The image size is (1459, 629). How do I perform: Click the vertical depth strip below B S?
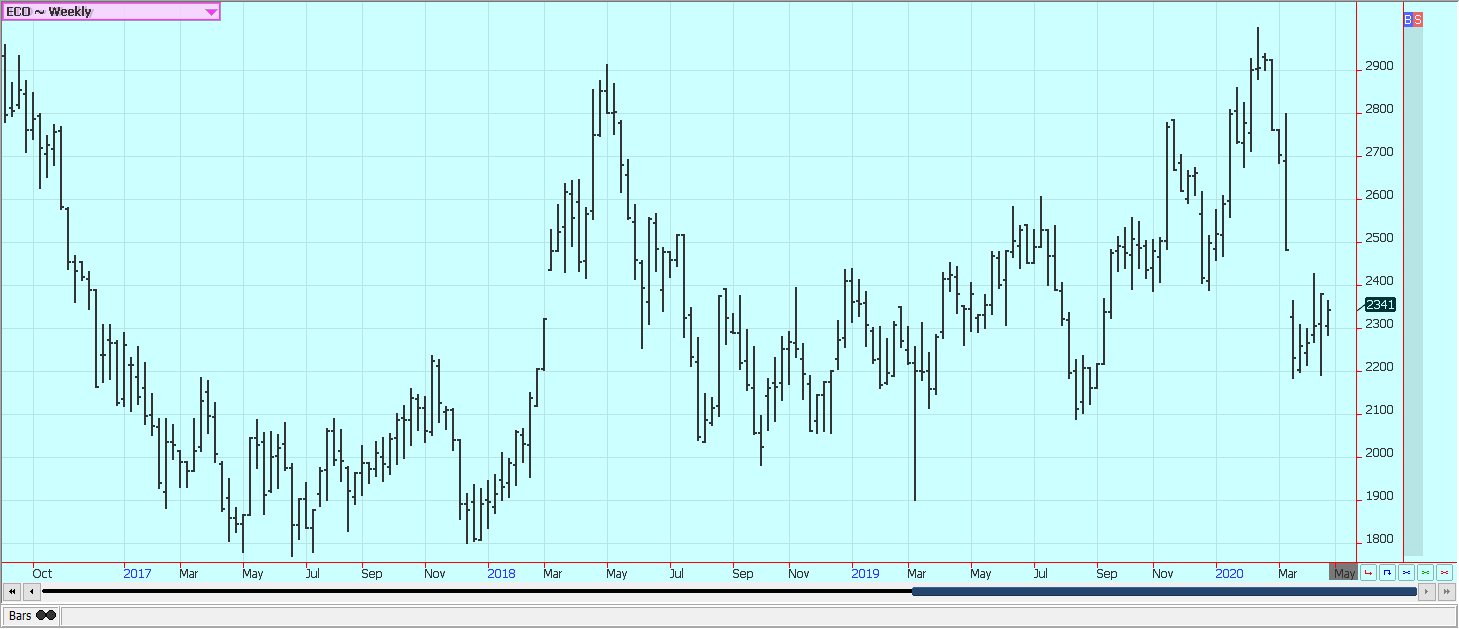pyautogui.click(x=1413, y=291)
